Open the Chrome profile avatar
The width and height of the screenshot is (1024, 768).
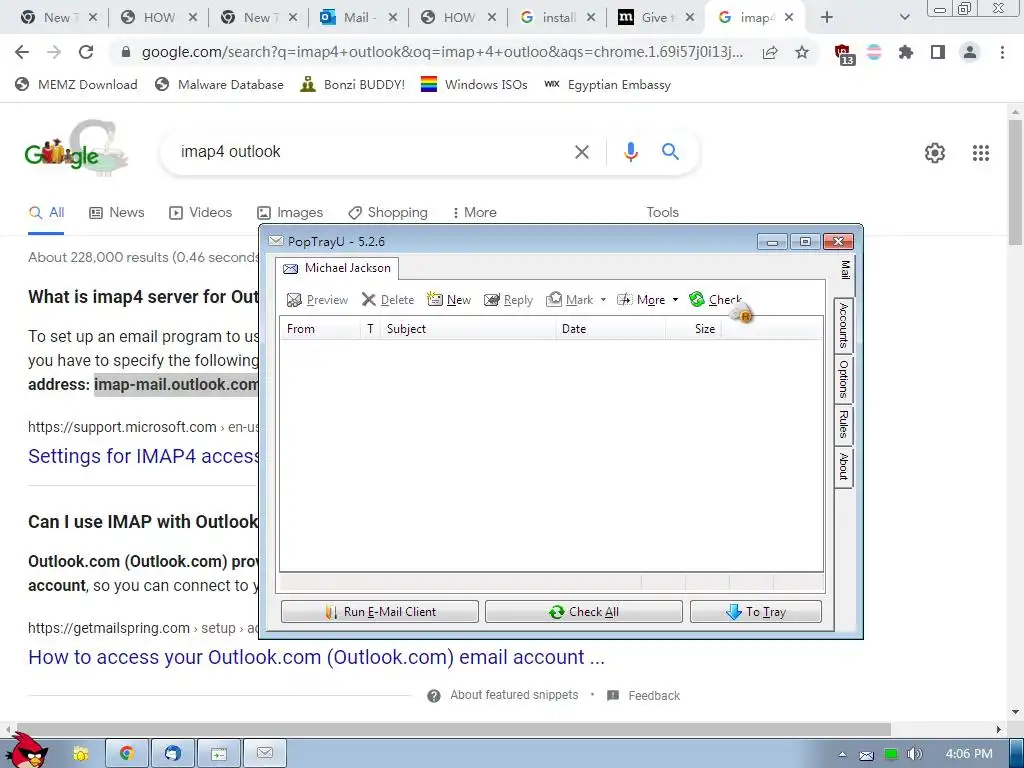[x=970, y=52]
